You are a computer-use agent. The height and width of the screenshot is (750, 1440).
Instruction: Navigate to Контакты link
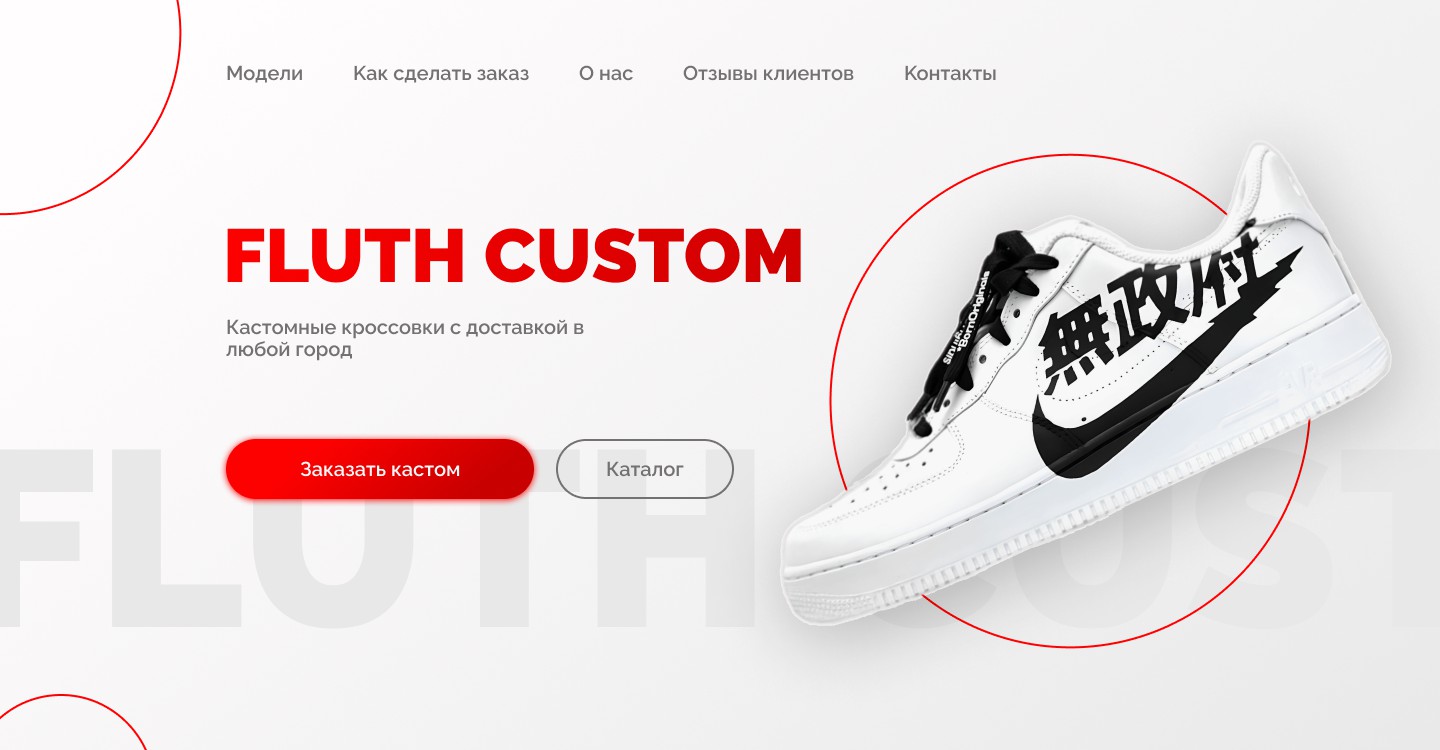(950, 73)
